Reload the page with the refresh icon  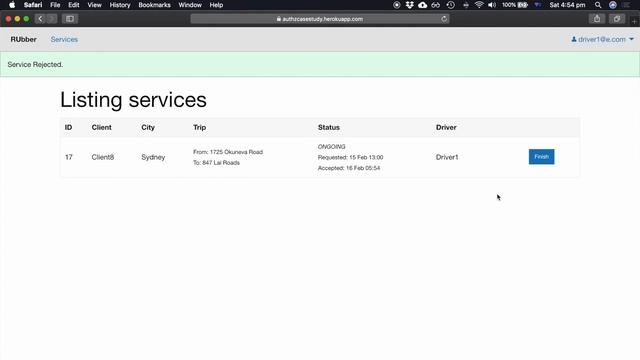[x=444, y=19]
